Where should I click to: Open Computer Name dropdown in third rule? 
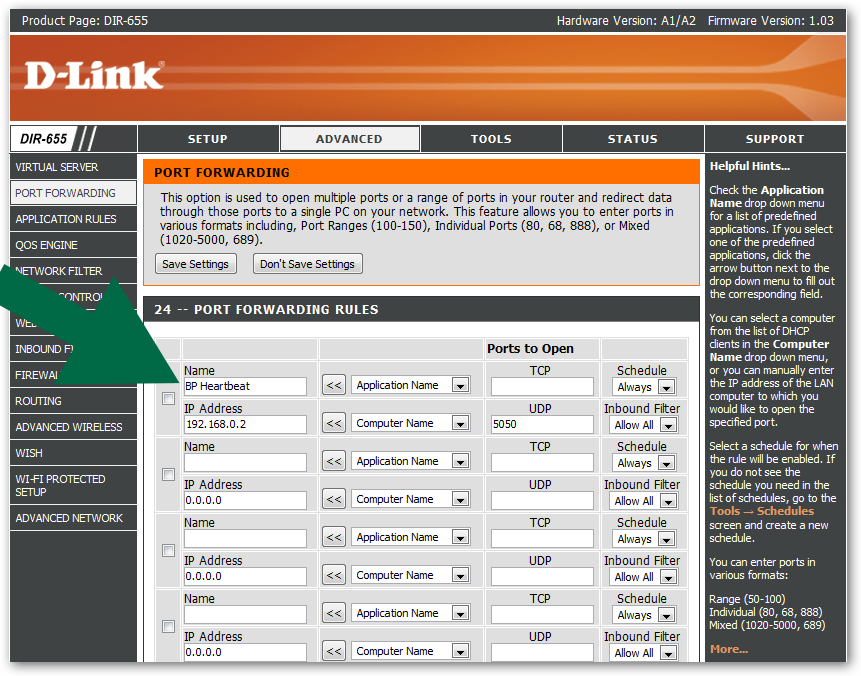click(410, 575)
